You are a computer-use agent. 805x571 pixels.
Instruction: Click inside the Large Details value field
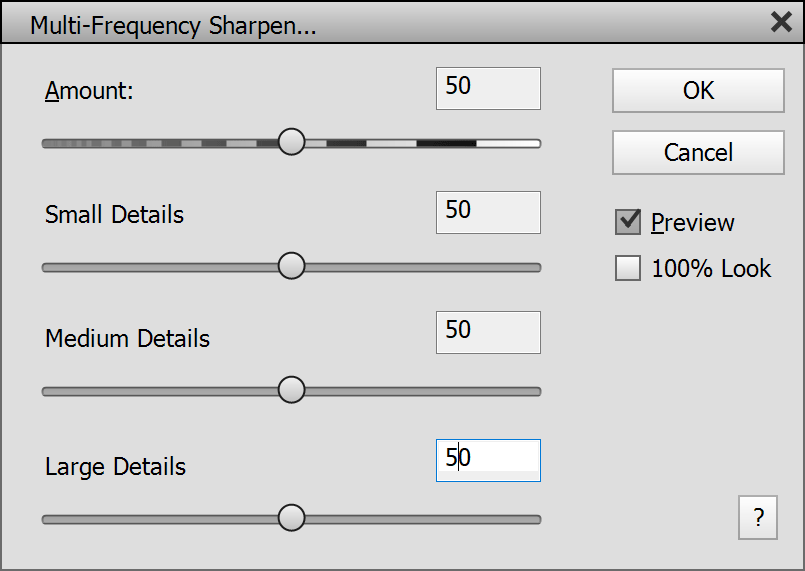pyautogui.click(x=488, y=460)
